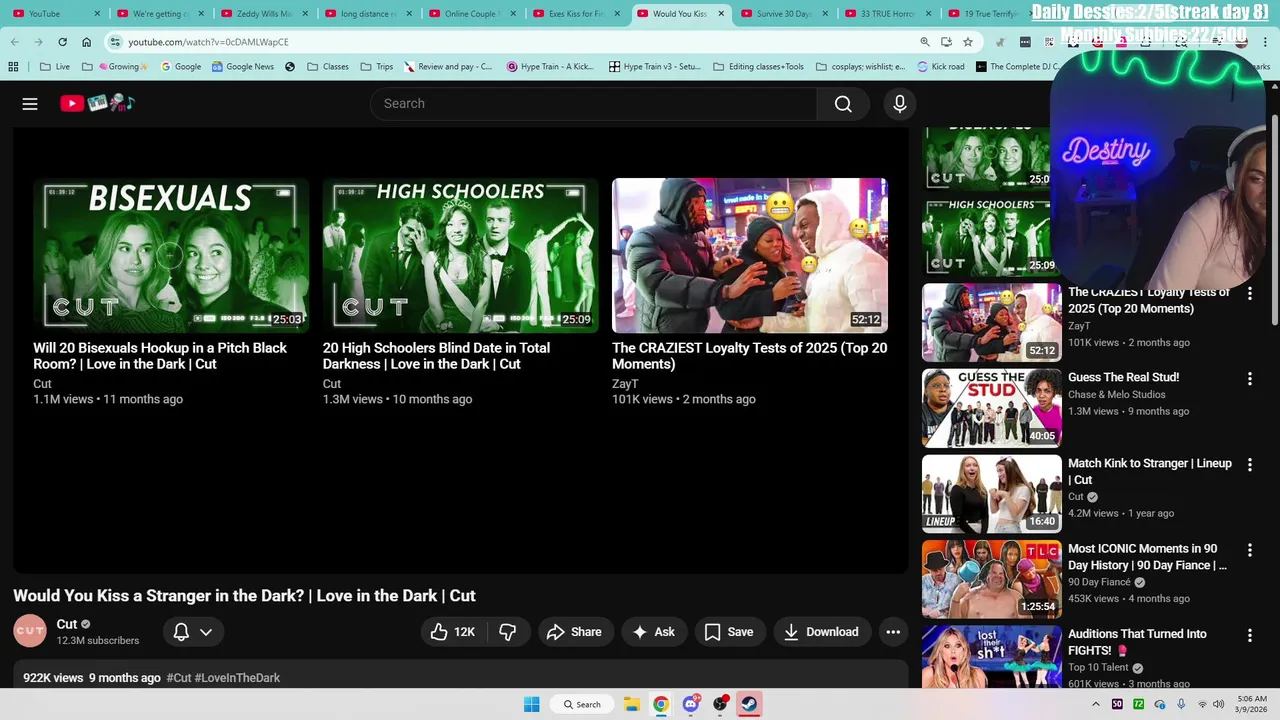Open File Explorer from the taskbar
1280x720 pixels.
632,704
